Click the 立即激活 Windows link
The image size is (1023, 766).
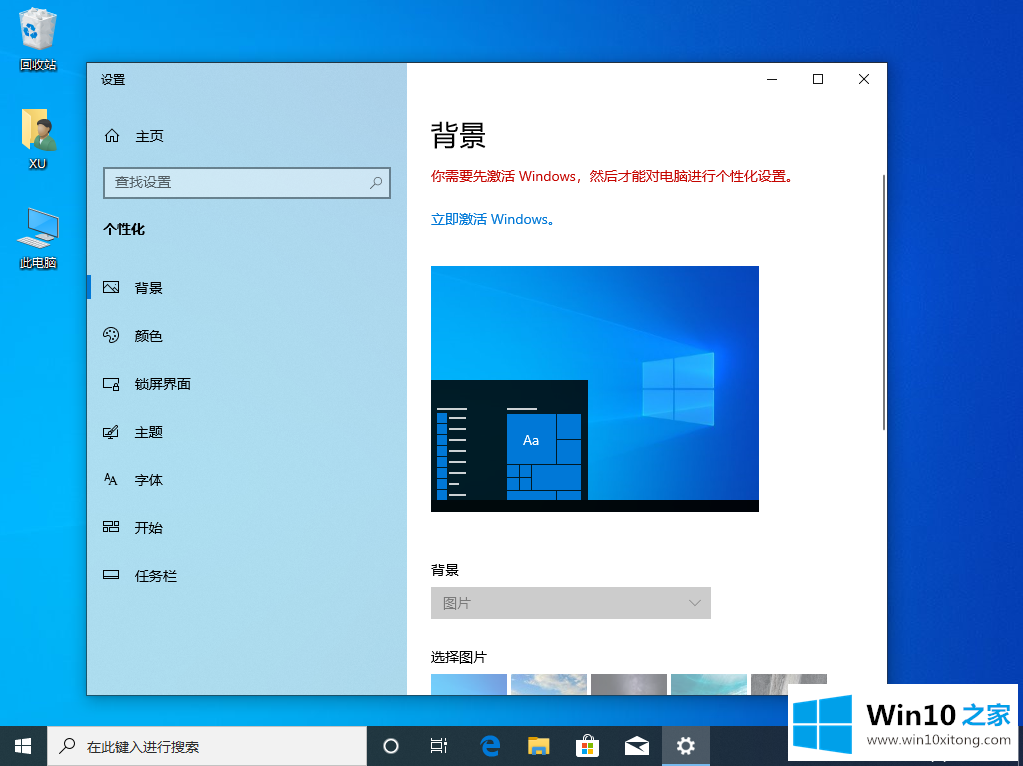point(493,219)
